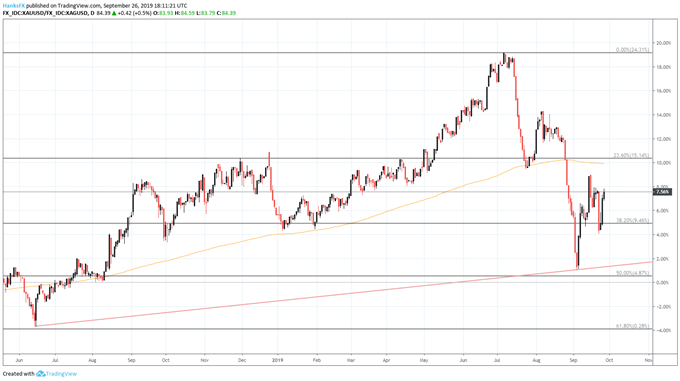Image resolution: width=680 pixels, height=381 pixels.
Task: Click the Sep label near right of time axis
Action: click(573, 360)
